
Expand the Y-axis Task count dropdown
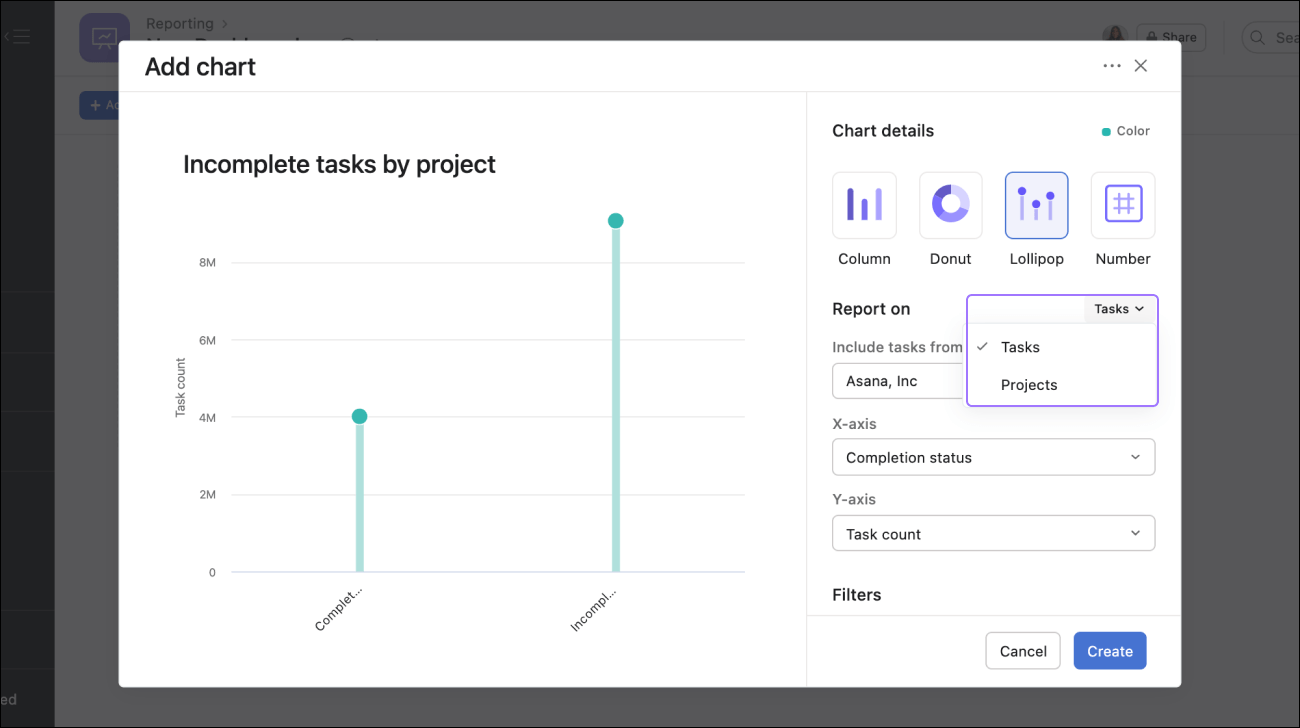click(x=993, y=534)
